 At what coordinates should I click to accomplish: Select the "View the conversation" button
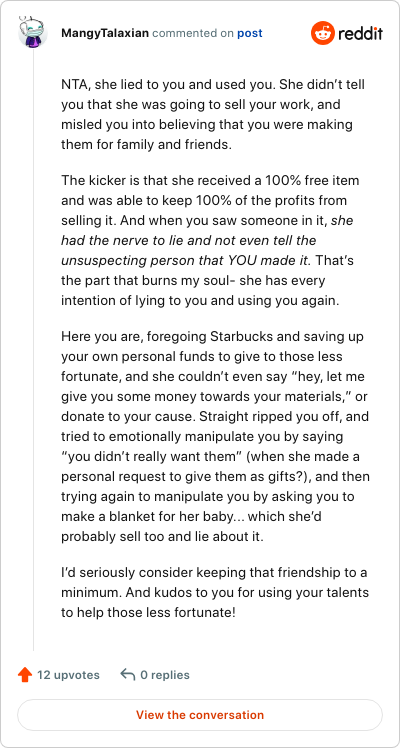coord(200,715)
